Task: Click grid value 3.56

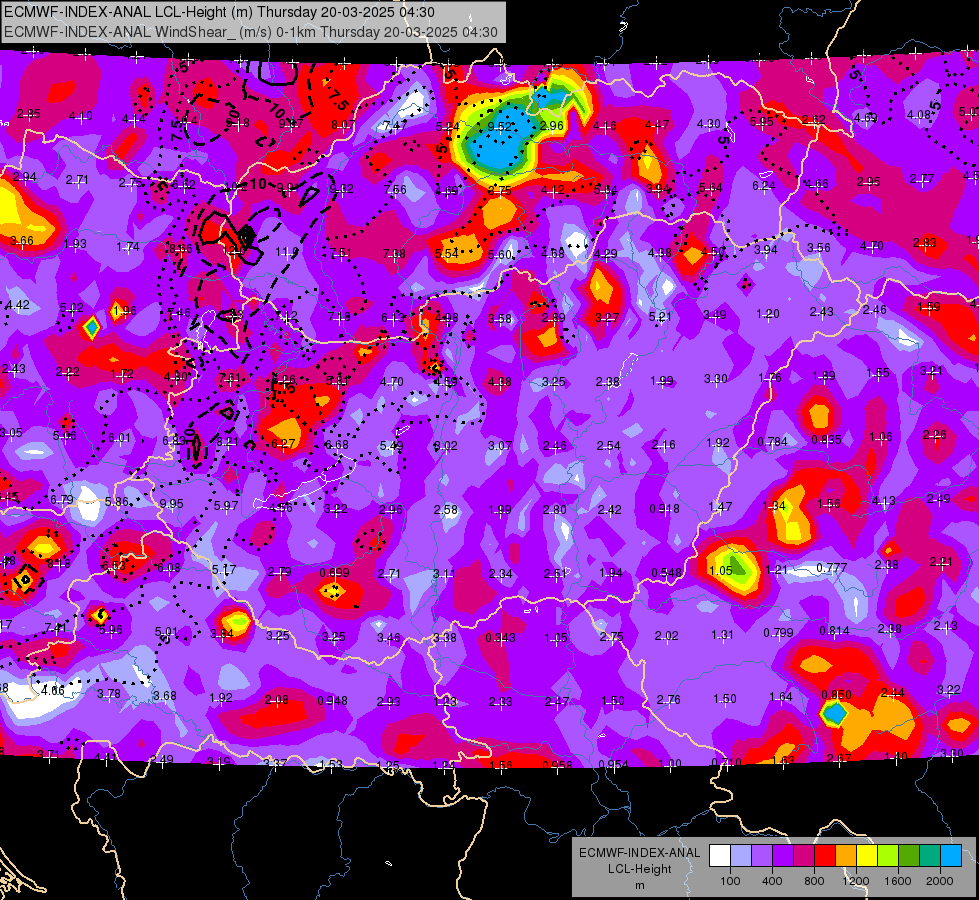Action: [819, 248]
